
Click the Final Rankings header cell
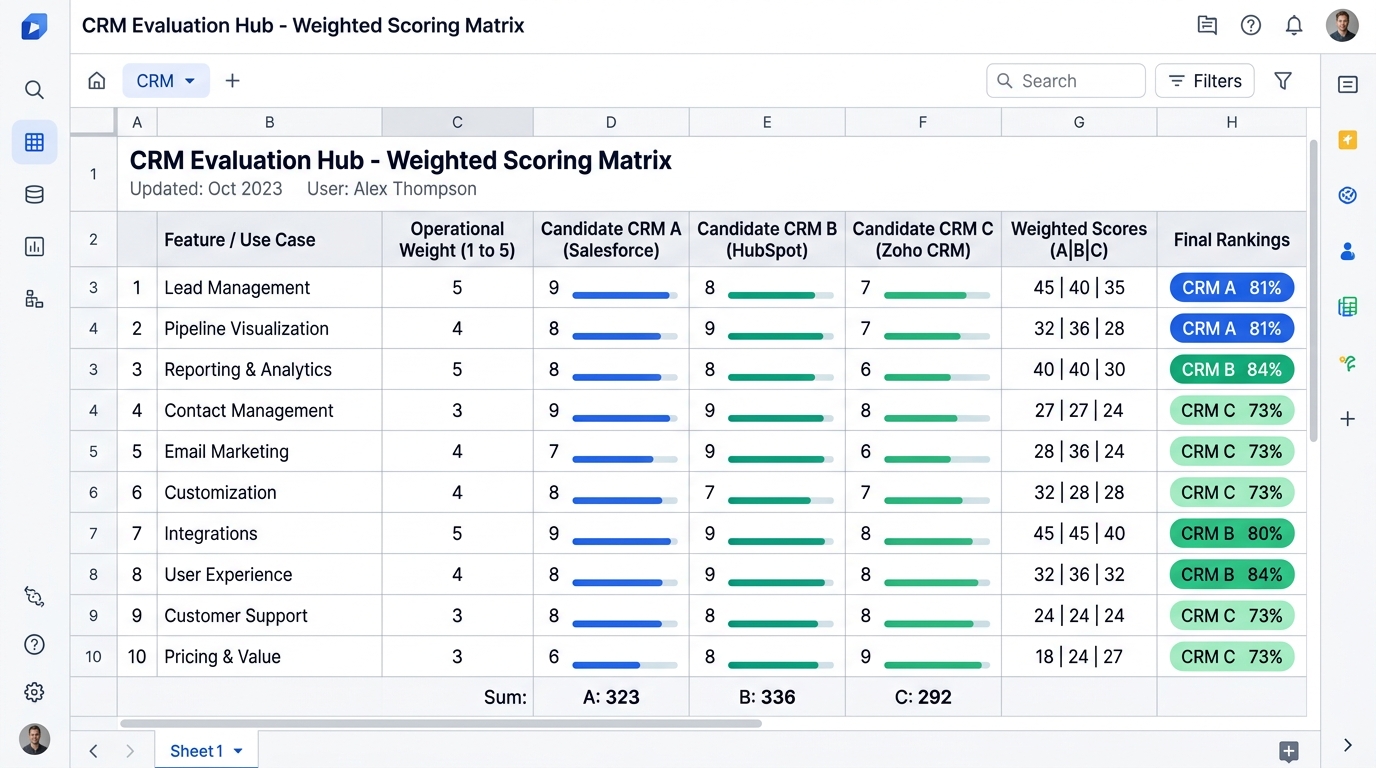[x=1231, y=240]
